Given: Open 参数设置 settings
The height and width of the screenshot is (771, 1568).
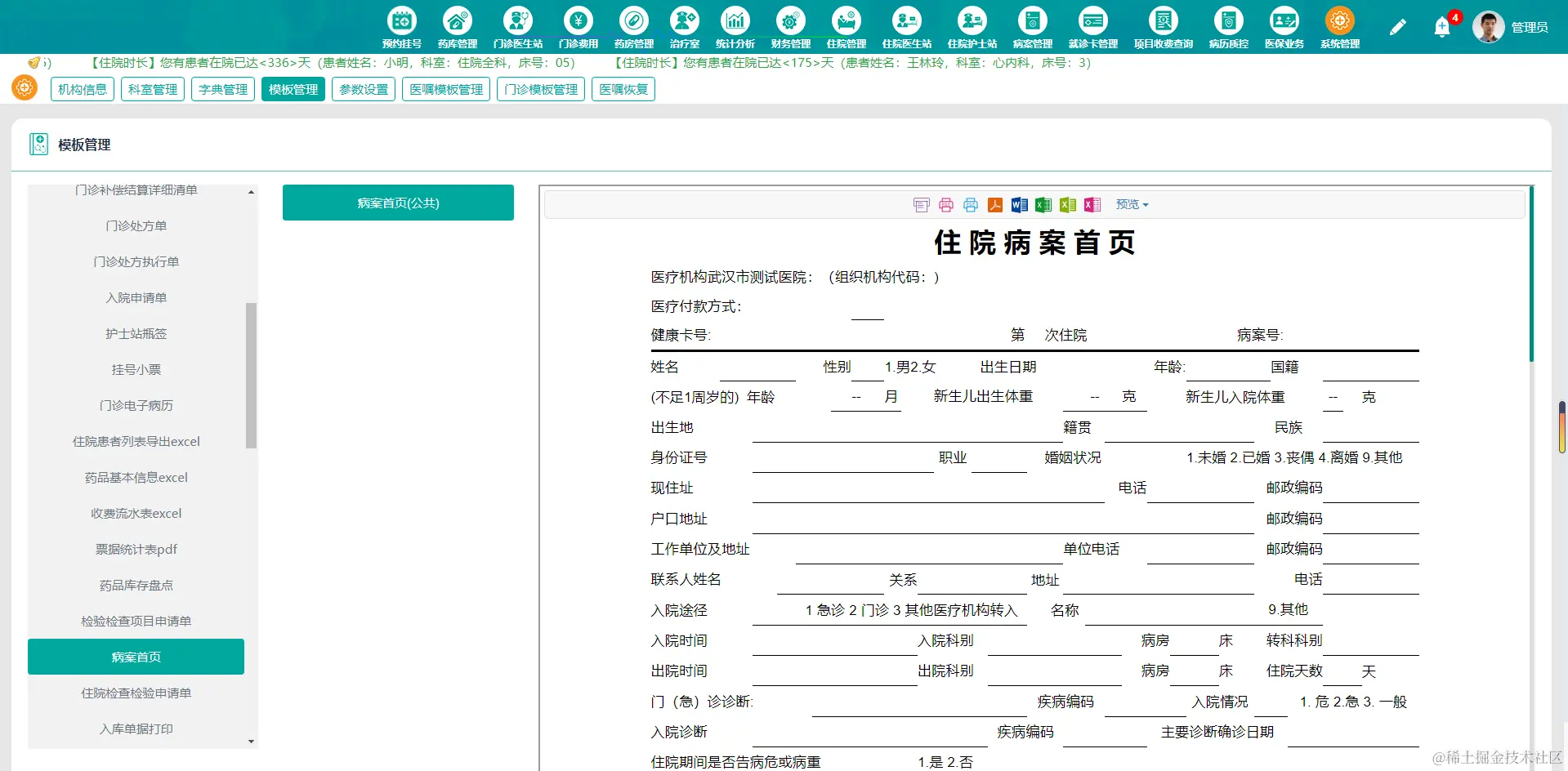Looking at the screenshot, I should (x=363, y=89).
